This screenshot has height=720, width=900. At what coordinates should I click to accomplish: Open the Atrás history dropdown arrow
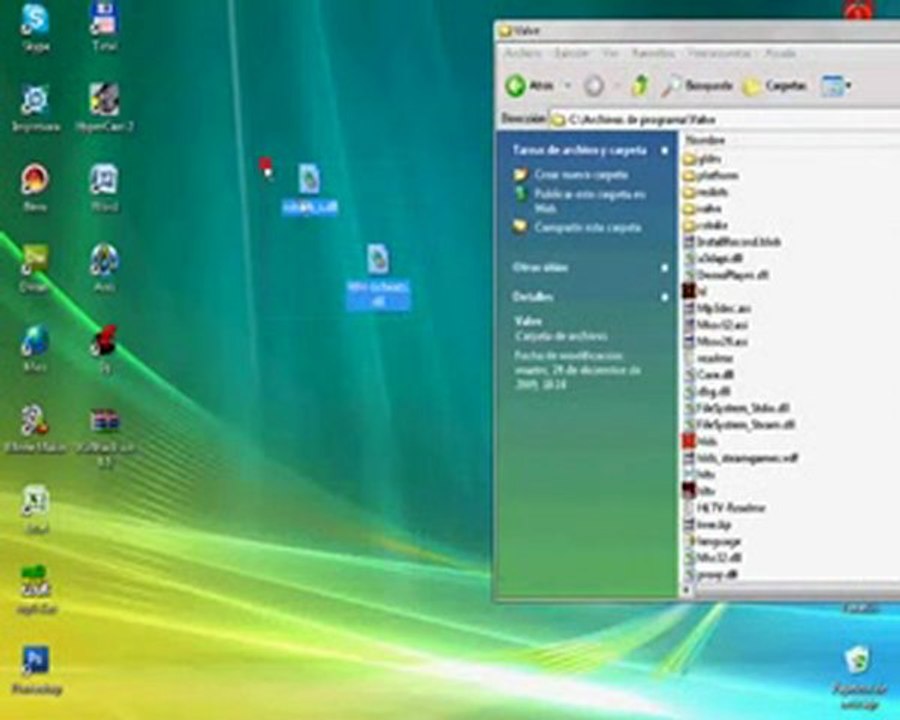click(x=568, y=86)
